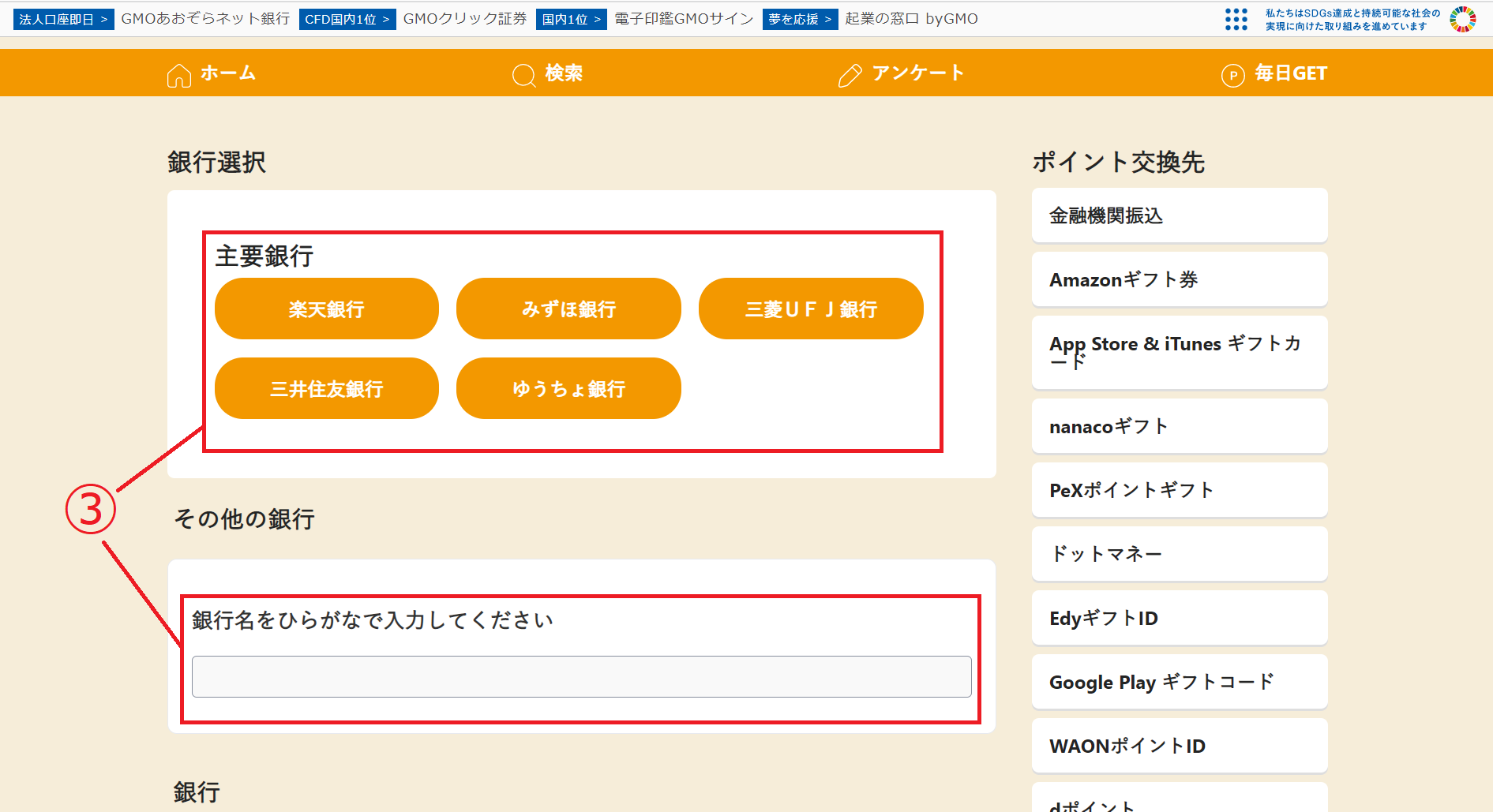The width and height of the screenshot is (1493, 812).
Task: Open EdyギフトID exchange option
Action: click(1180, 618)
